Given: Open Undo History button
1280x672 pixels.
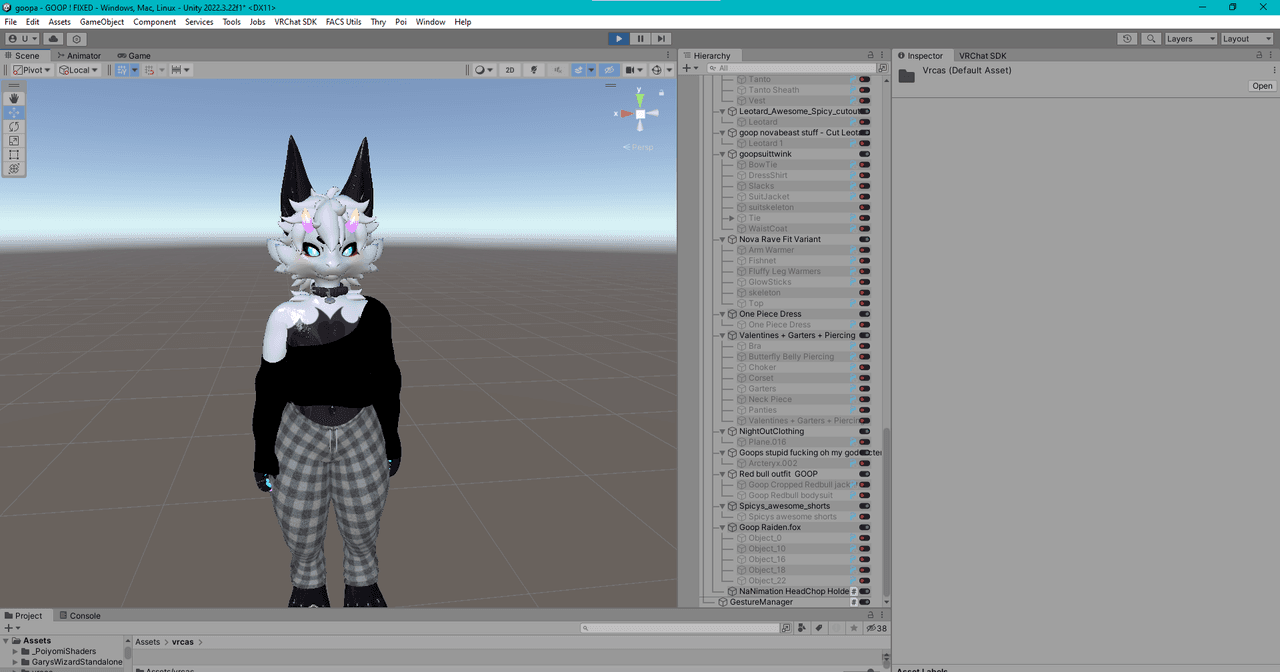Looking at the screenshot, I should (1127, 39).
